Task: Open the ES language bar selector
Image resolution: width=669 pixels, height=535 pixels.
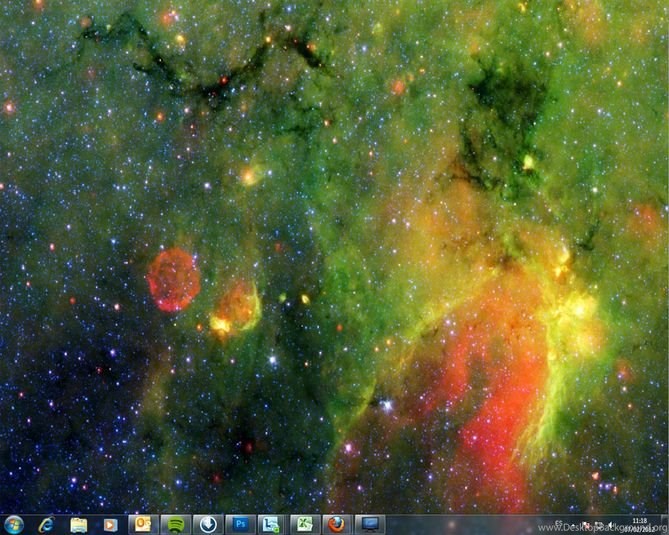Action: pos(558,522)
